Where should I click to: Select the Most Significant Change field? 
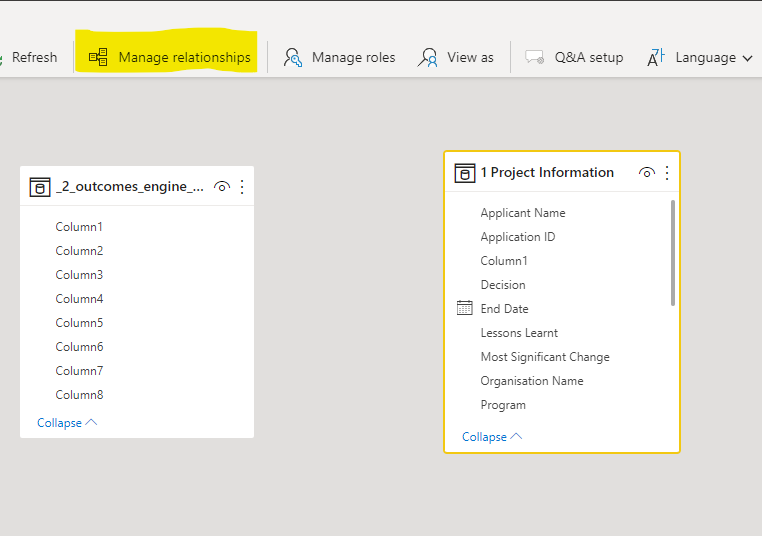pos(544,357)
